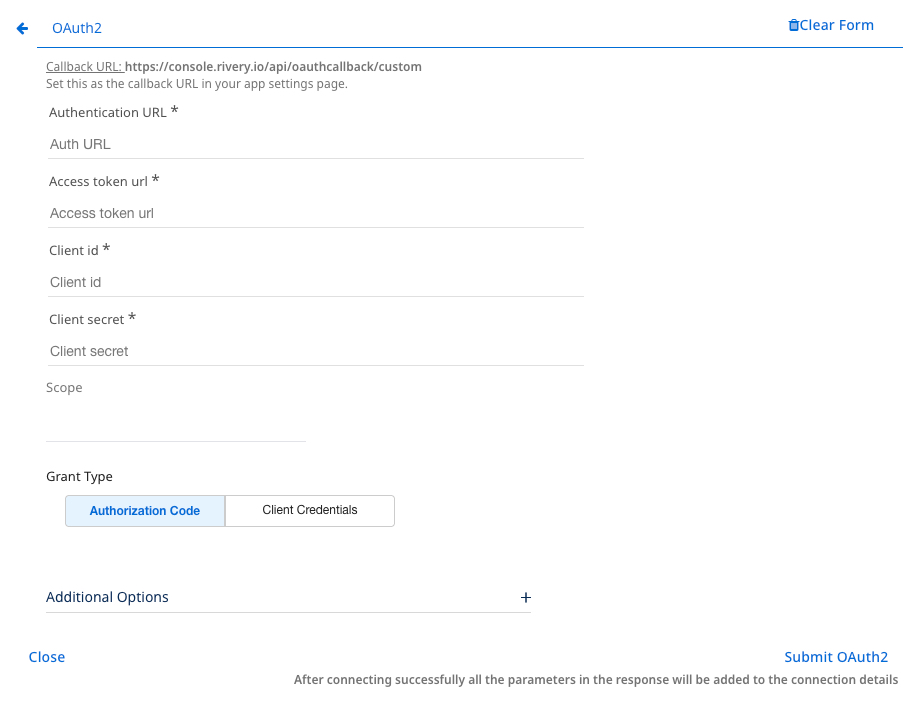Click the Authentication URL field label

pyautogui.click(x=108, y=113)
